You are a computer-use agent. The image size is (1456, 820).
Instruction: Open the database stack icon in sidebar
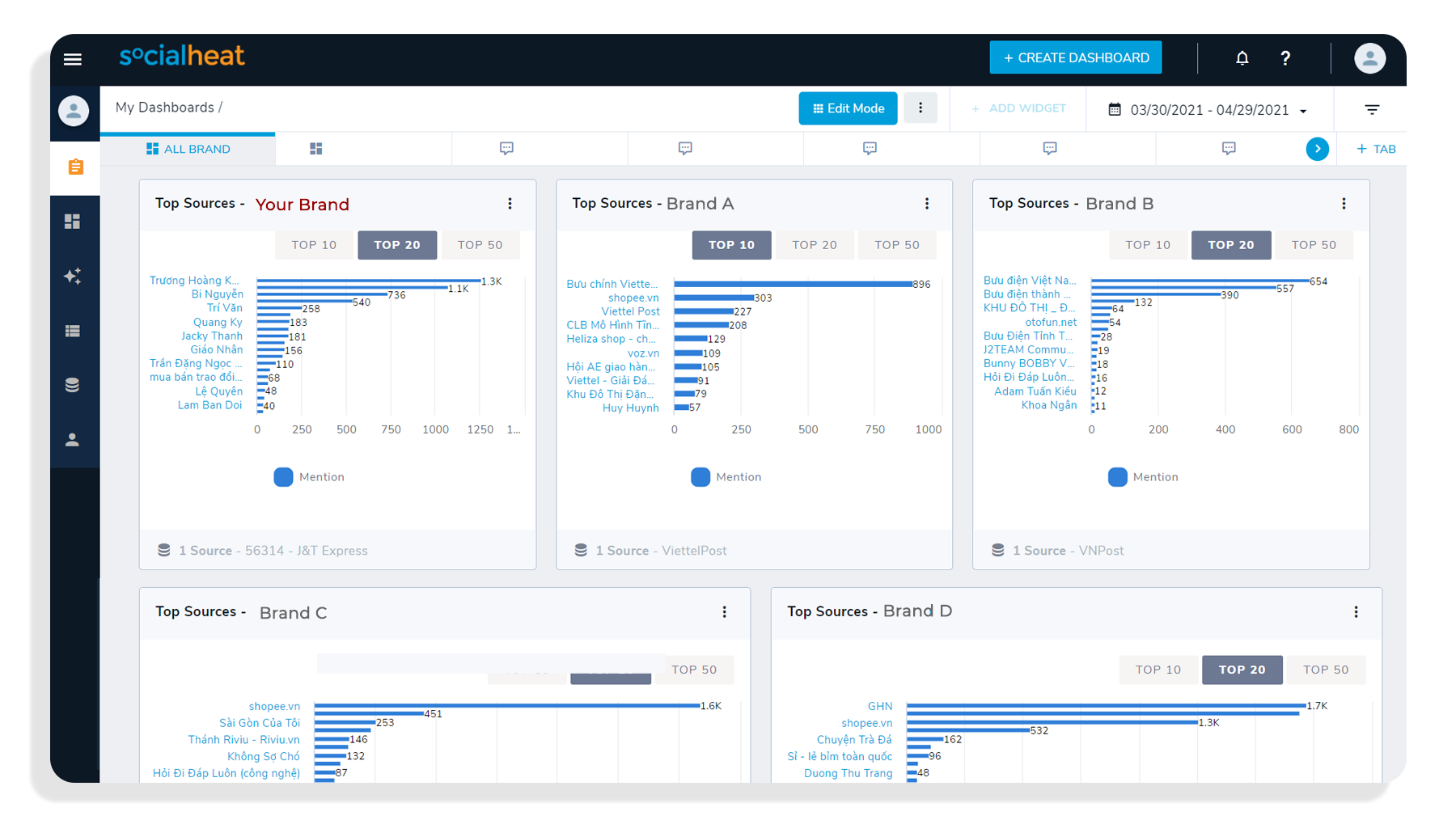[73, 385]
